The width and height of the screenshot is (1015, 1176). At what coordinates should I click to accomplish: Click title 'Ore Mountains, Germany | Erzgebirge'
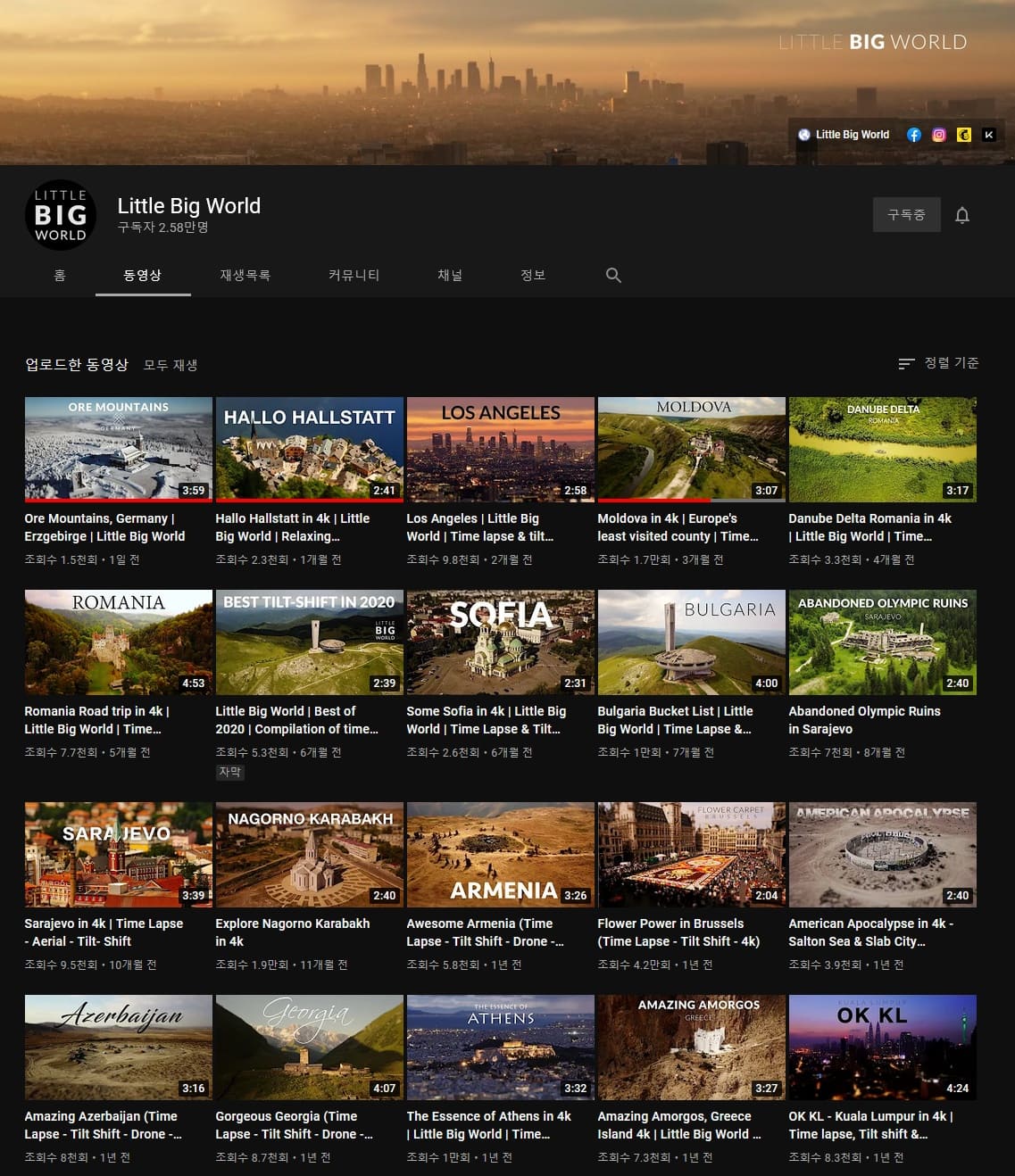[104, 527]
